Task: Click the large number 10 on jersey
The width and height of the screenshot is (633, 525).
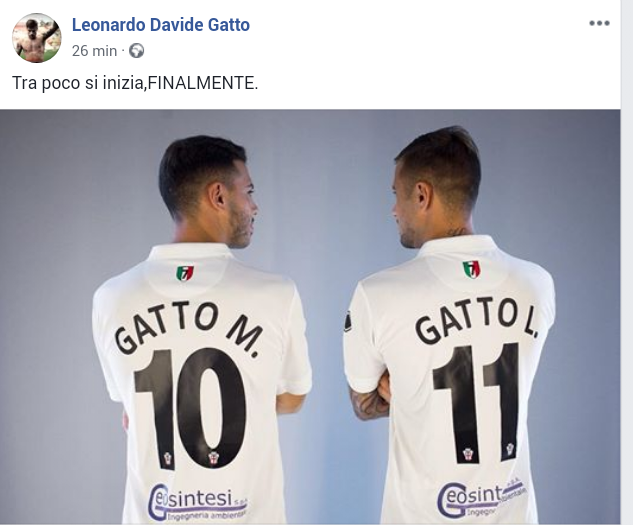Action: click(190, 408)
